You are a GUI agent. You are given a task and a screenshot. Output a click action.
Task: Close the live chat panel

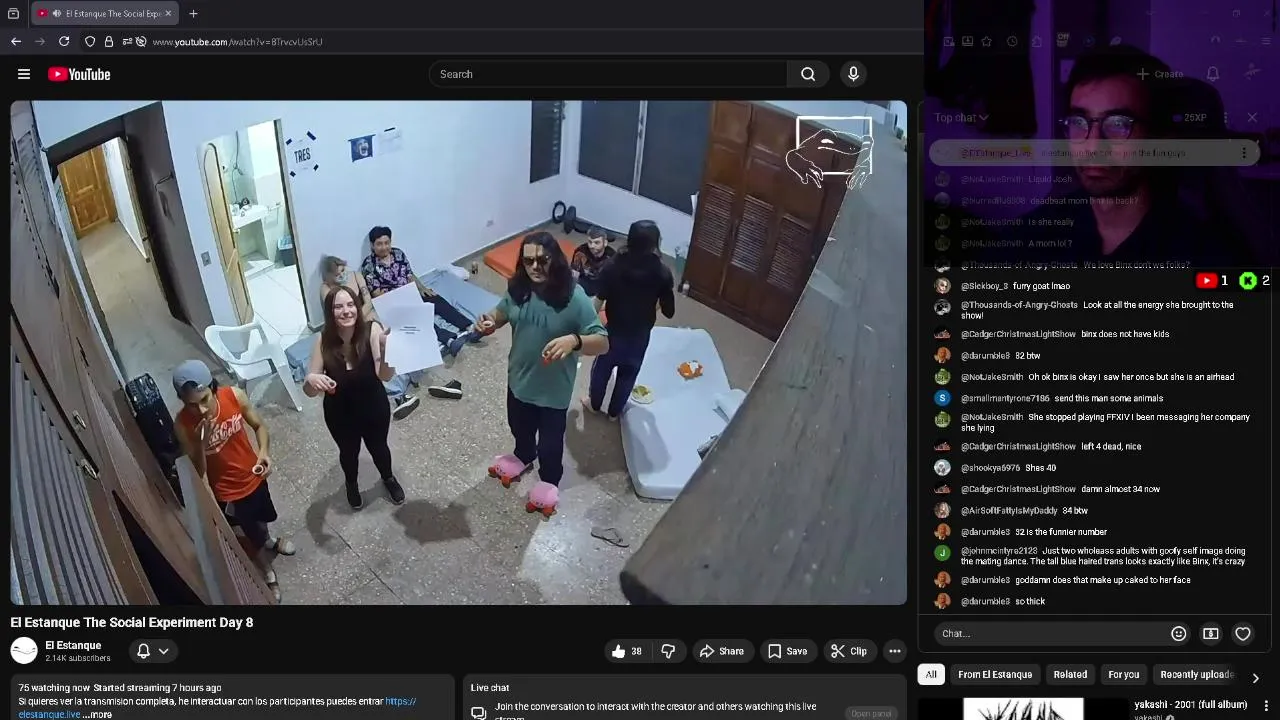coord(1252,117)
